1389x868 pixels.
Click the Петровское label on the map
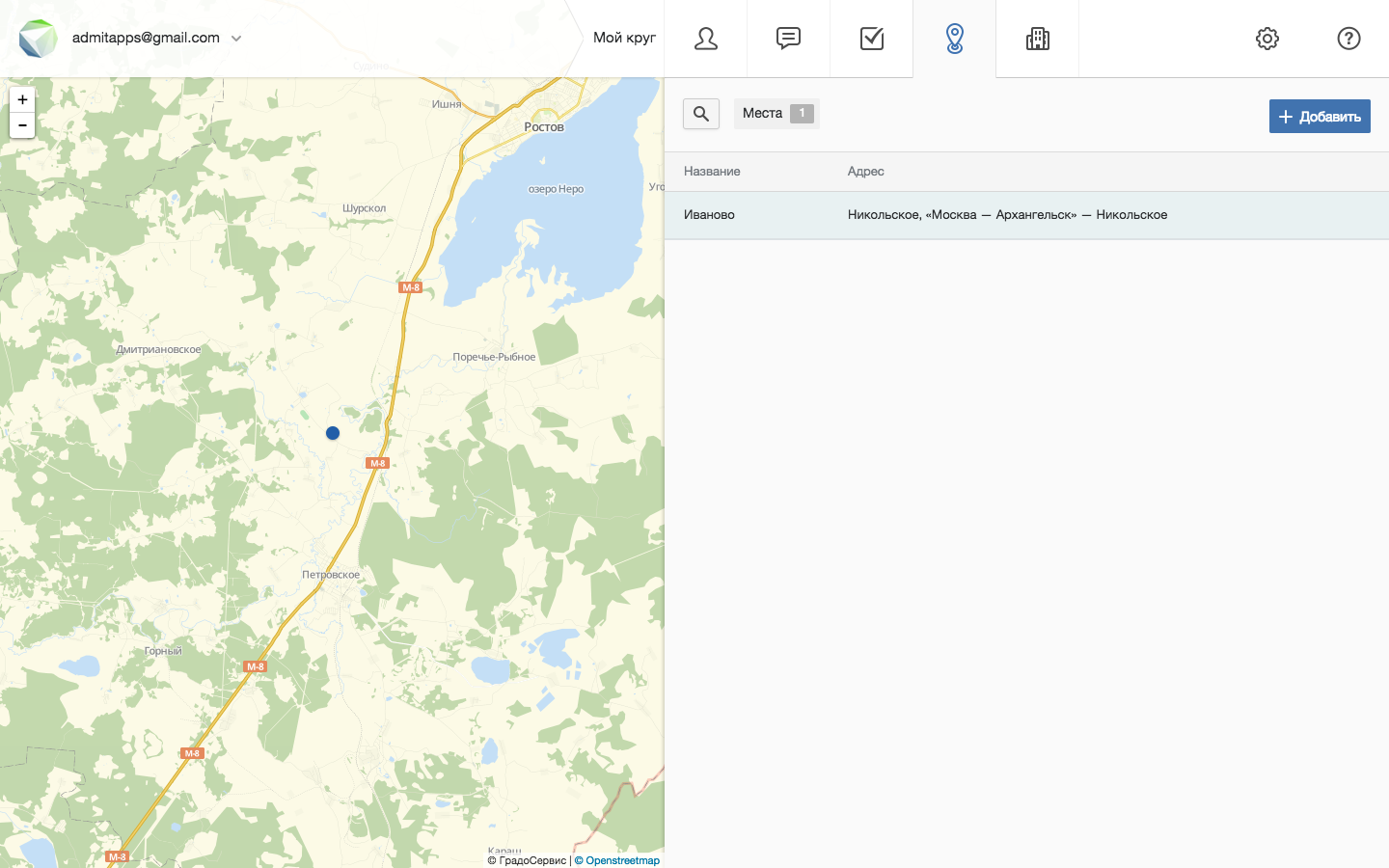(331, 575)
